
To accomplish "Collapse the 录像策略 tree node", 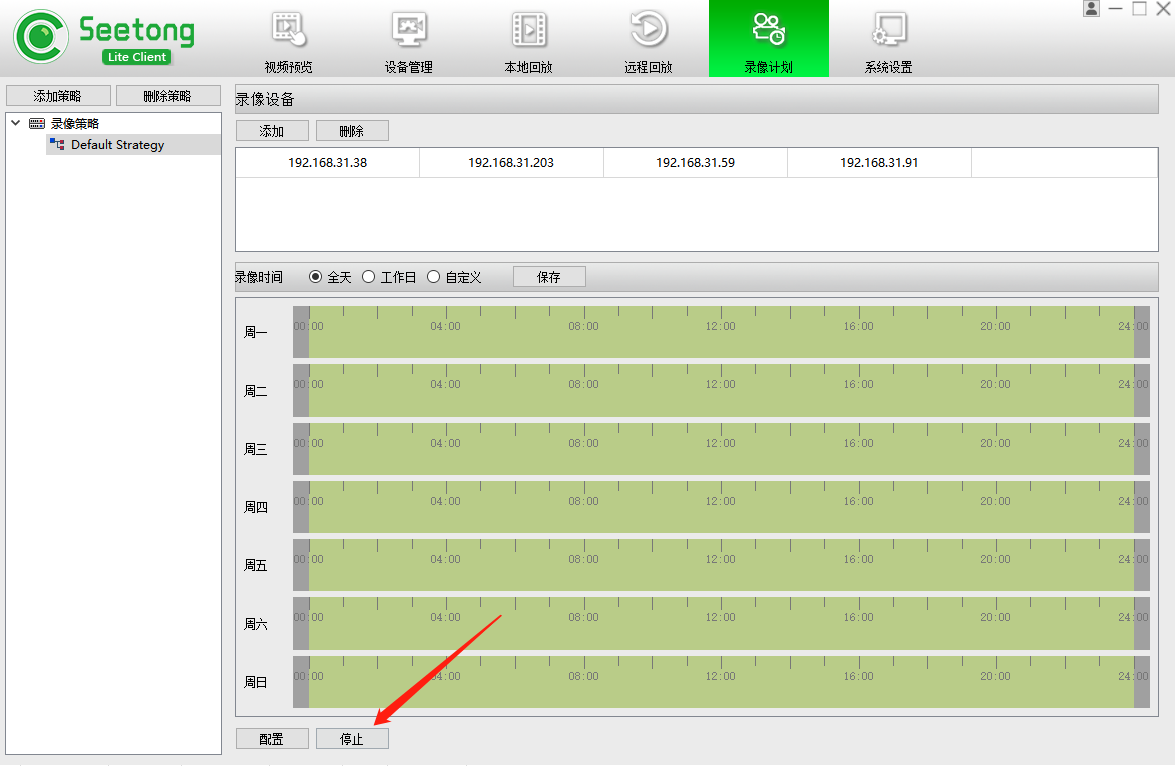I will tap(15, 123).
